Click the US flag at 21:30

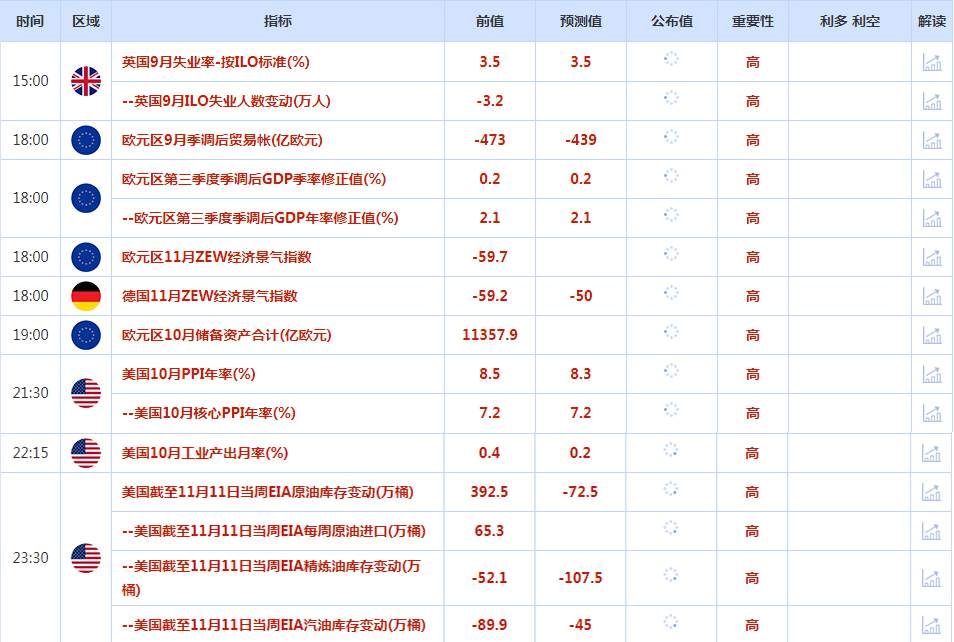coord(86,393)
